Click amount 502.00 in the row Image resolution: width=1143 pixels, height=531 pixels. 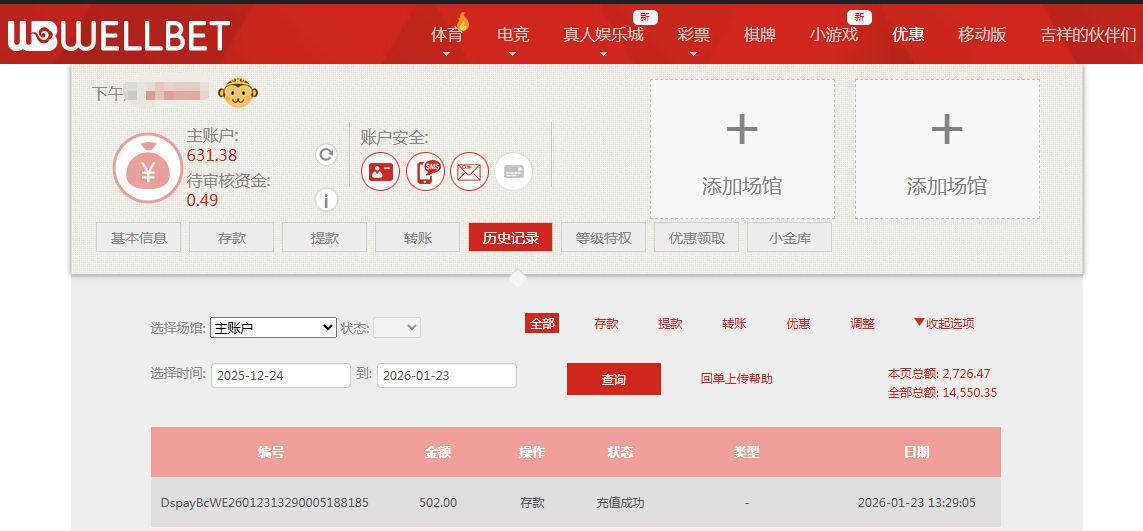point(438,503)
